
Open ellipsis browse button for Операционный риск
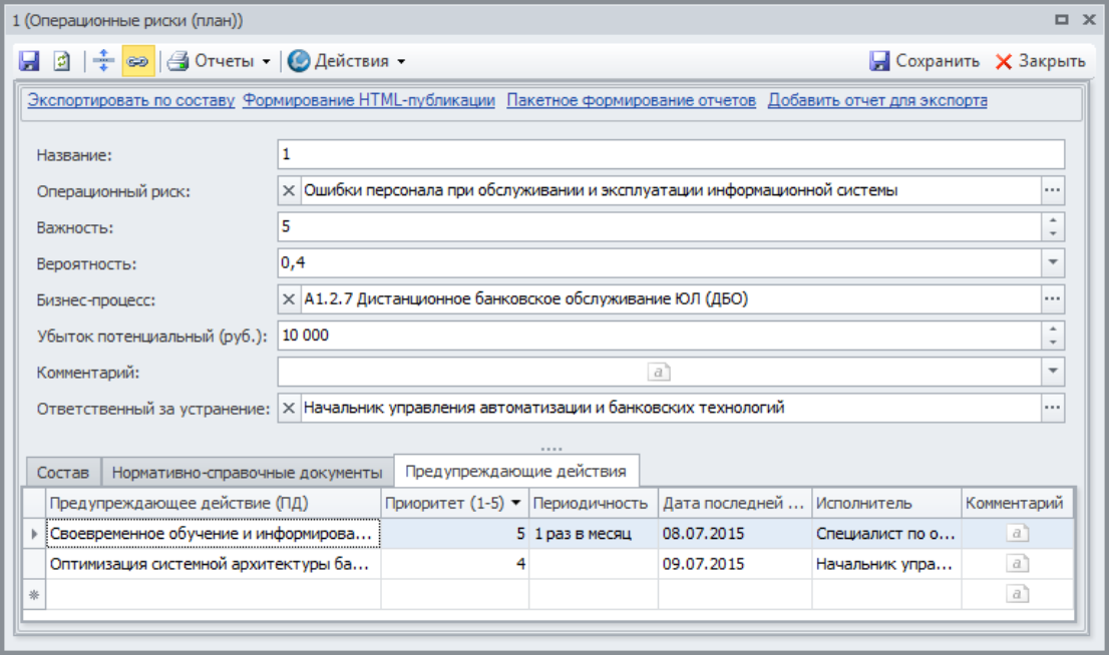pos(1052,190)
